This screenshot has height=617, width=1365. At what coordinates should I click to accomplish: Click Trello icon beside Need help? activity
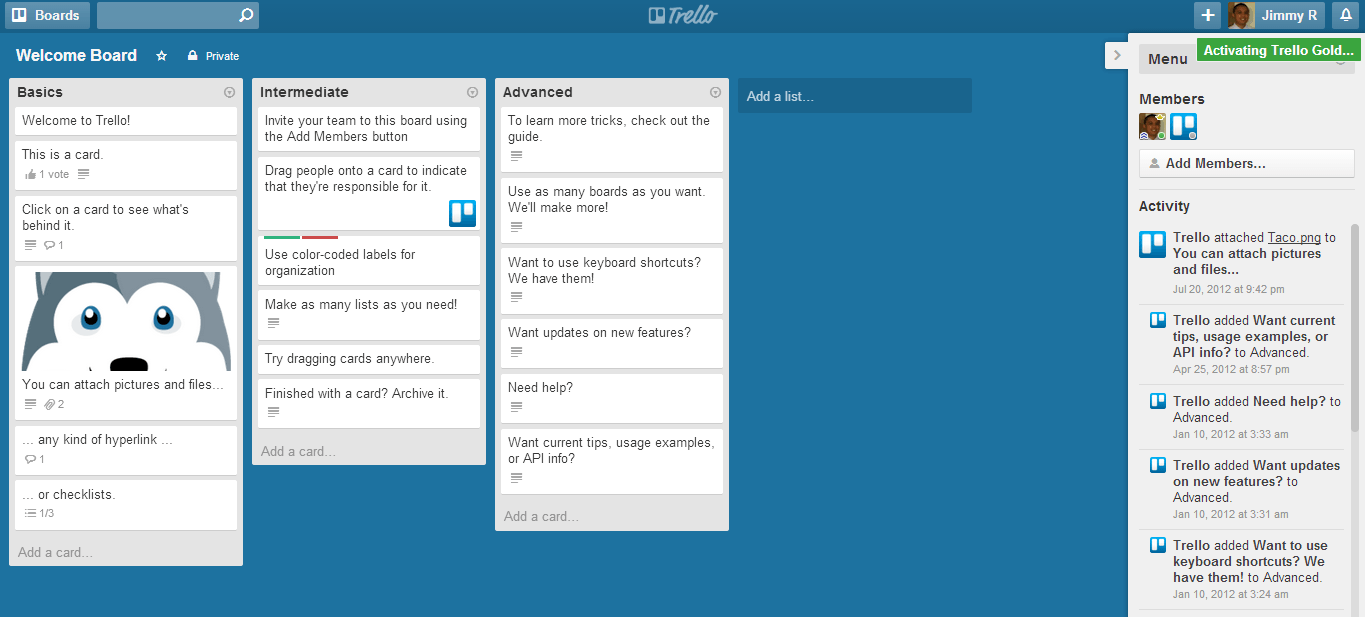[1158, 401]
